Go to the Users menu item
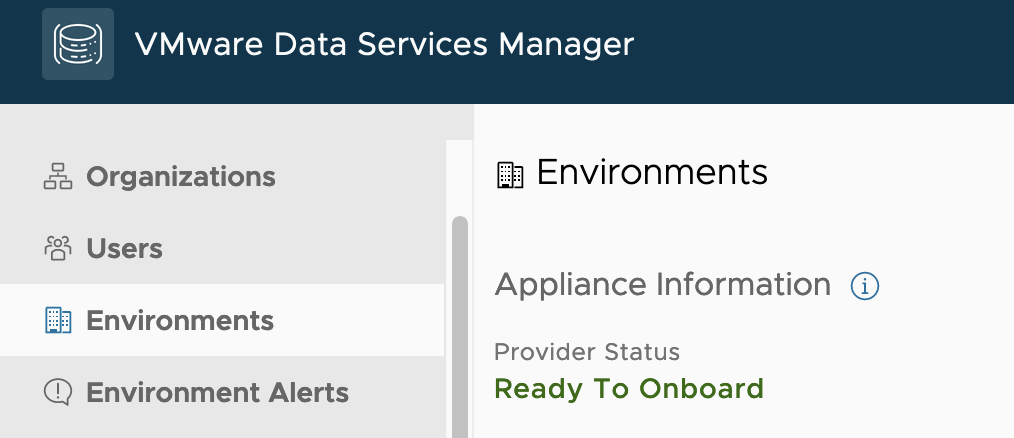Image resolution: width=1014 pixels, height=438 pixels. coord(125,249)
